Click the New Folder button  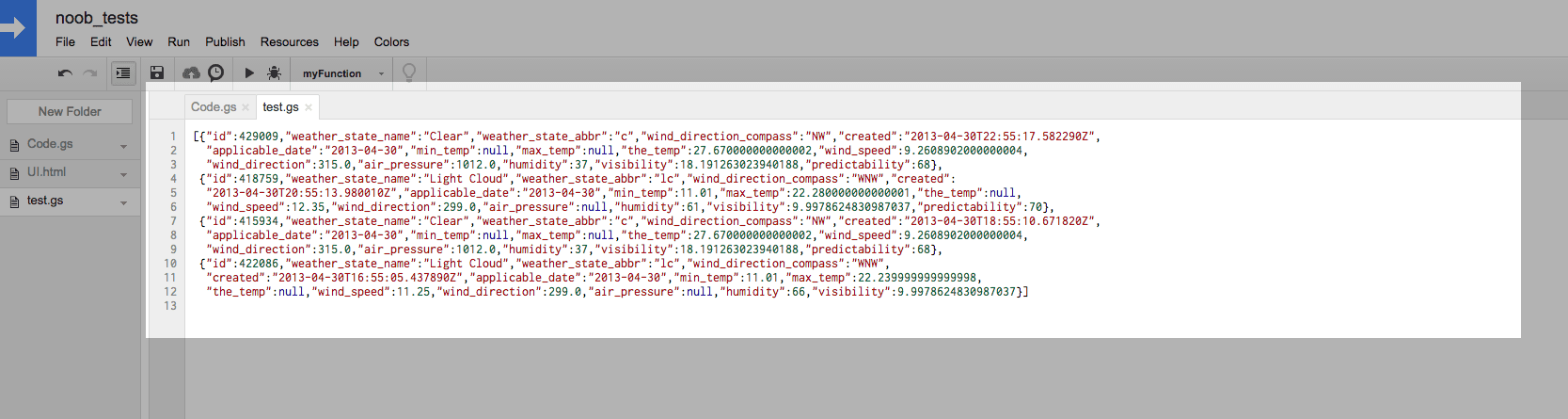tap(70, 111)
